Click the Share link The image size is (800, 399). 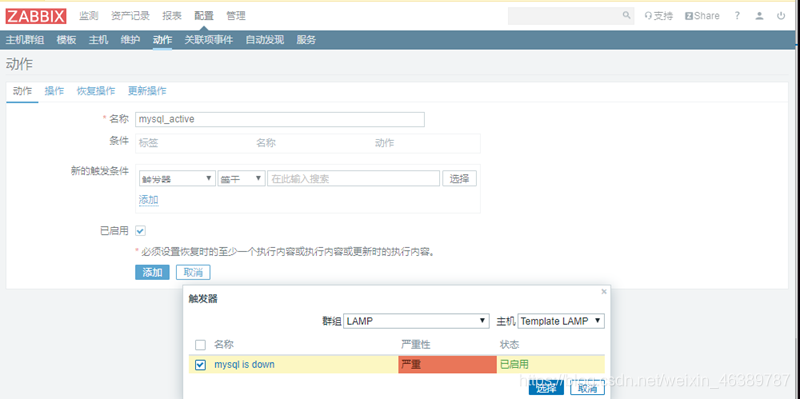702,16
